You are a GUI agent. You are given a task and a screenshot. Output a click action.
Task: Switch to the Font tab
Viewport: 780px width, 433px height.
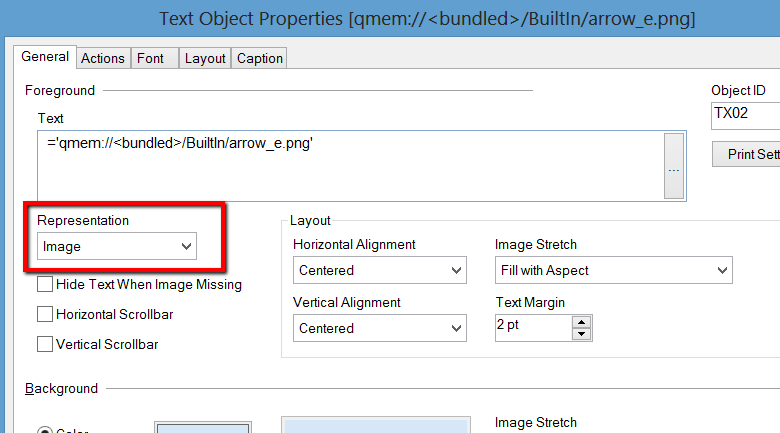coord(151,58)
